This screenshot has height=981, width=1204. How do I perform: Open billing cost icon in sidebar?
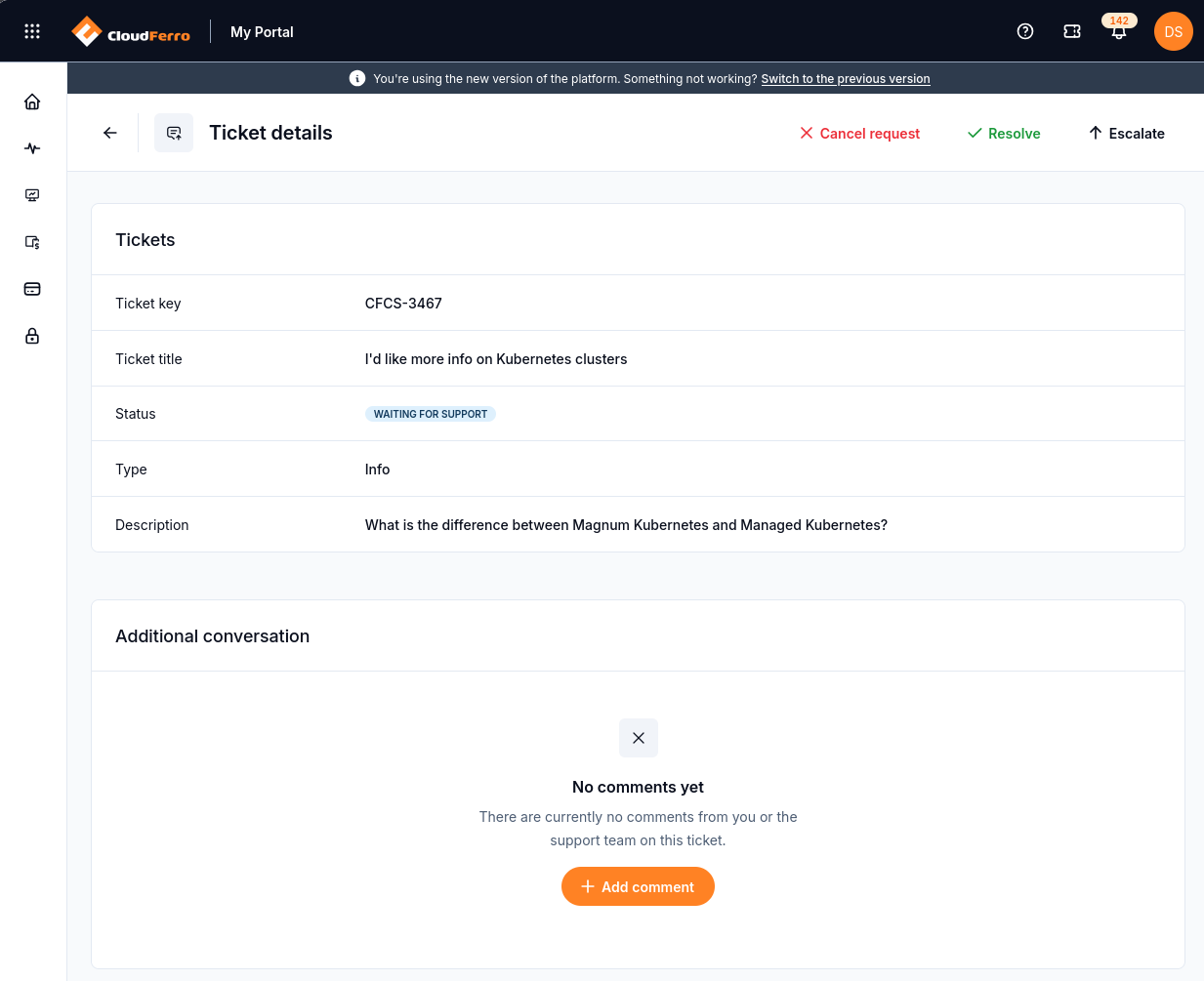tap(32, 242)
